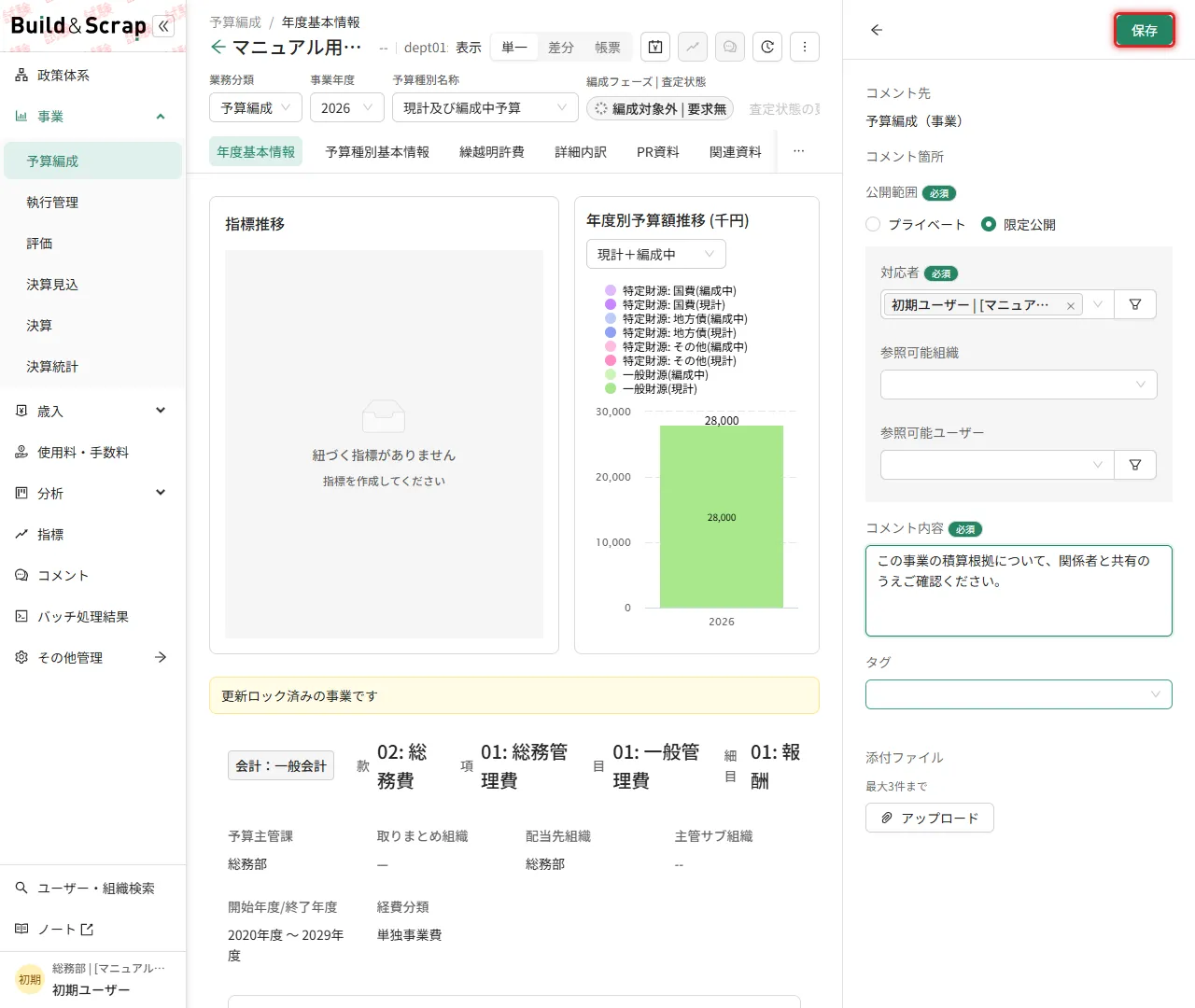Click the paperclip icon on アップロード

pyautogui.click(x=887, y=818)
